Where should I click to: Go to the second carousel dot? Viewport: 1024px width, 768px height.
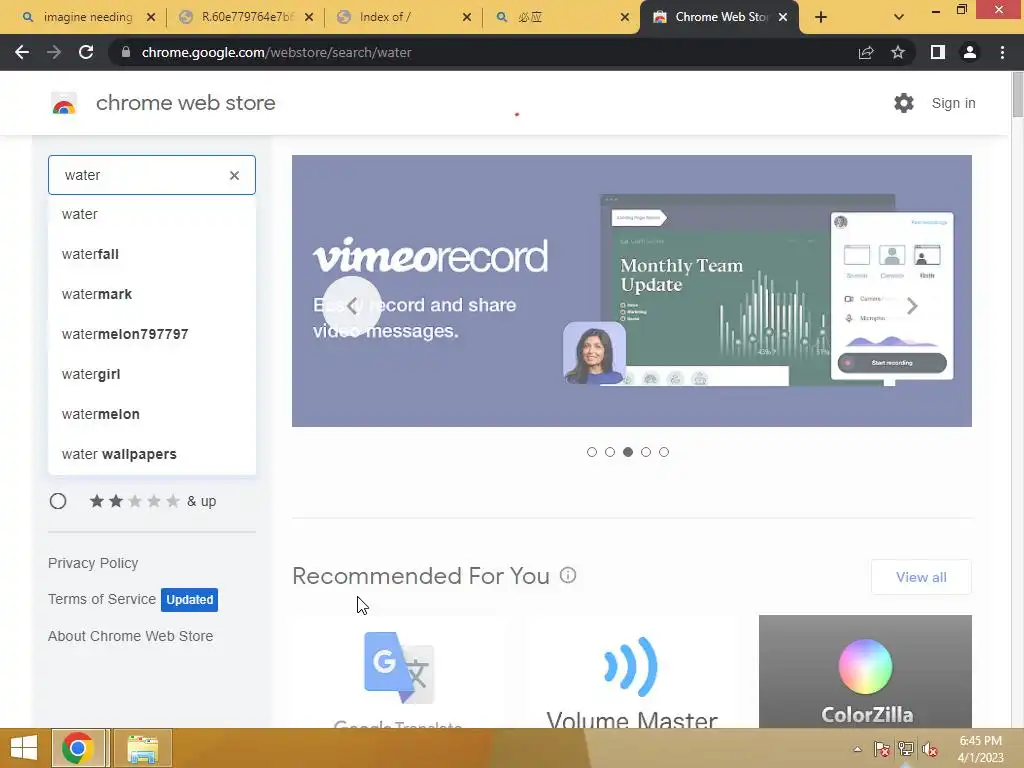point(610,452)
